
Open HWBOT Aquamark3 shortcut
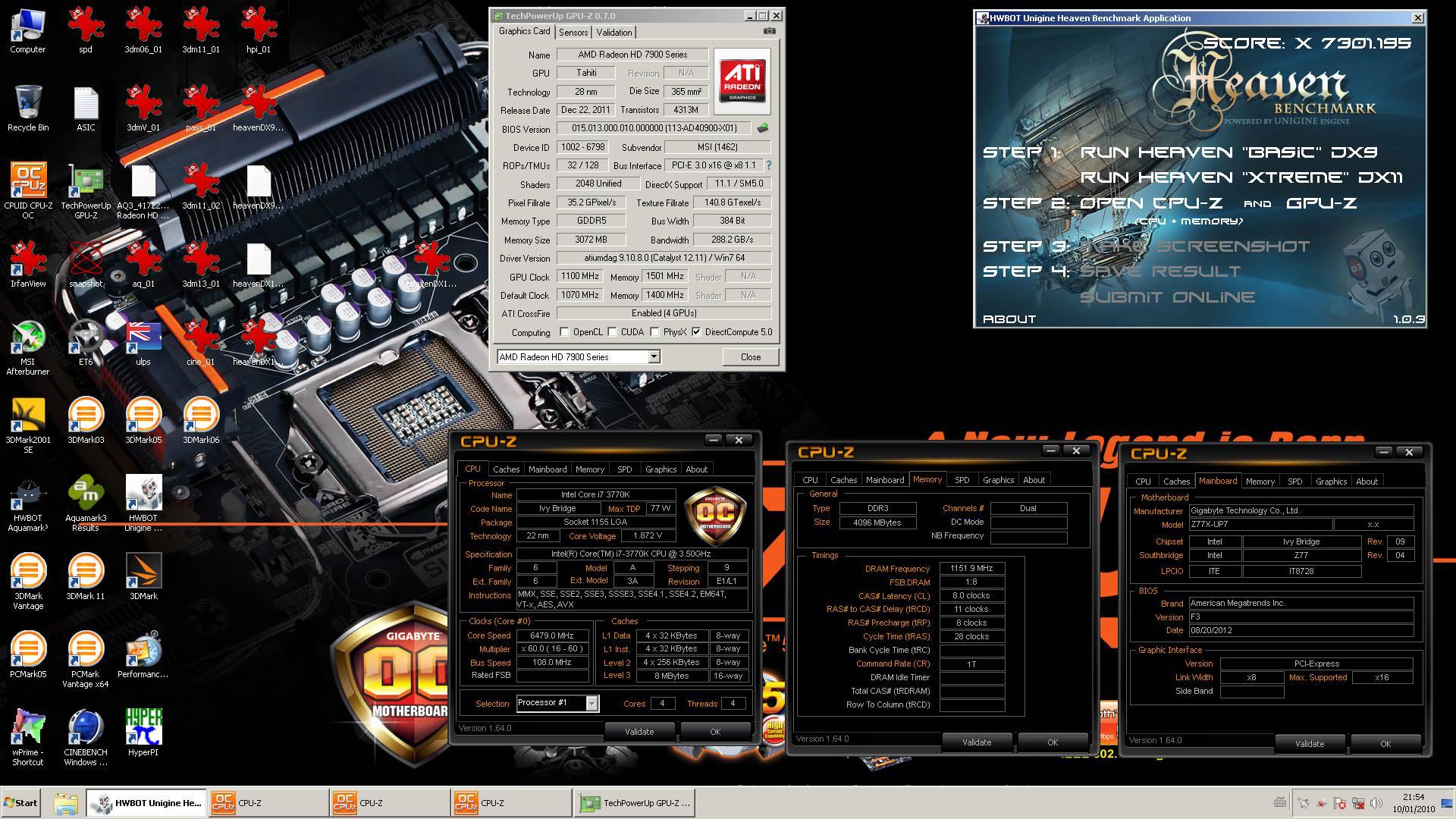[27, 504]
